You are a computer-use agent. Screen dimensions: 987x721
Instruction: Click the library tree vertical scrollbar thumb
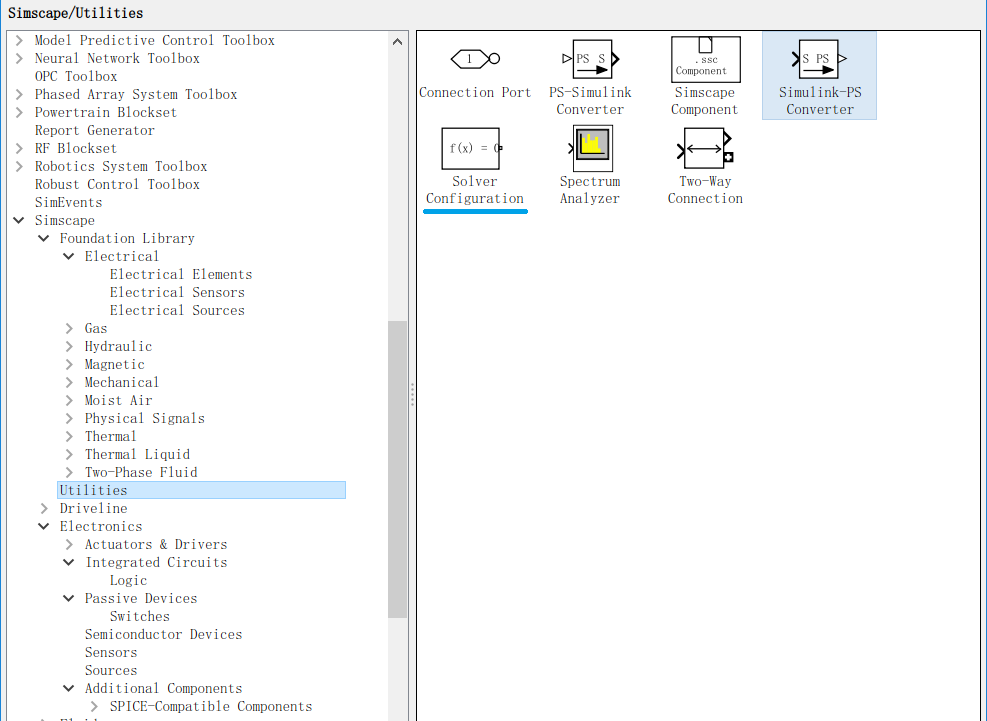tap(397, 469)
